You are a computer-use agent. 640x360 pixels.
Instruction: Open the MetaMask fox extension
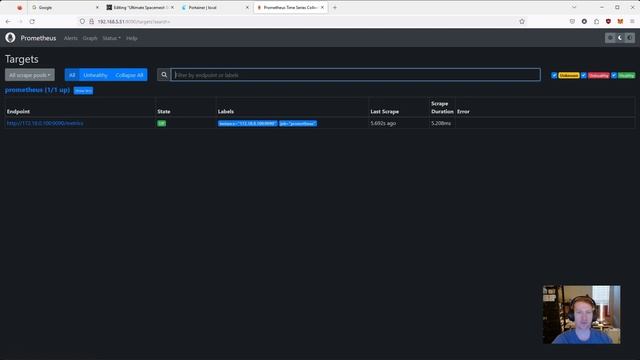coord(620,21)
